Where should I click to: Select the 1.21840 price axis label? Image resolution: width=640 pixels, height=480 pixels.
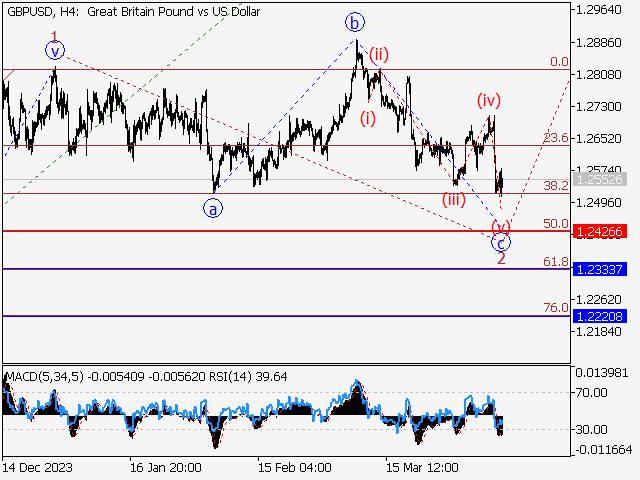[598, 332]
